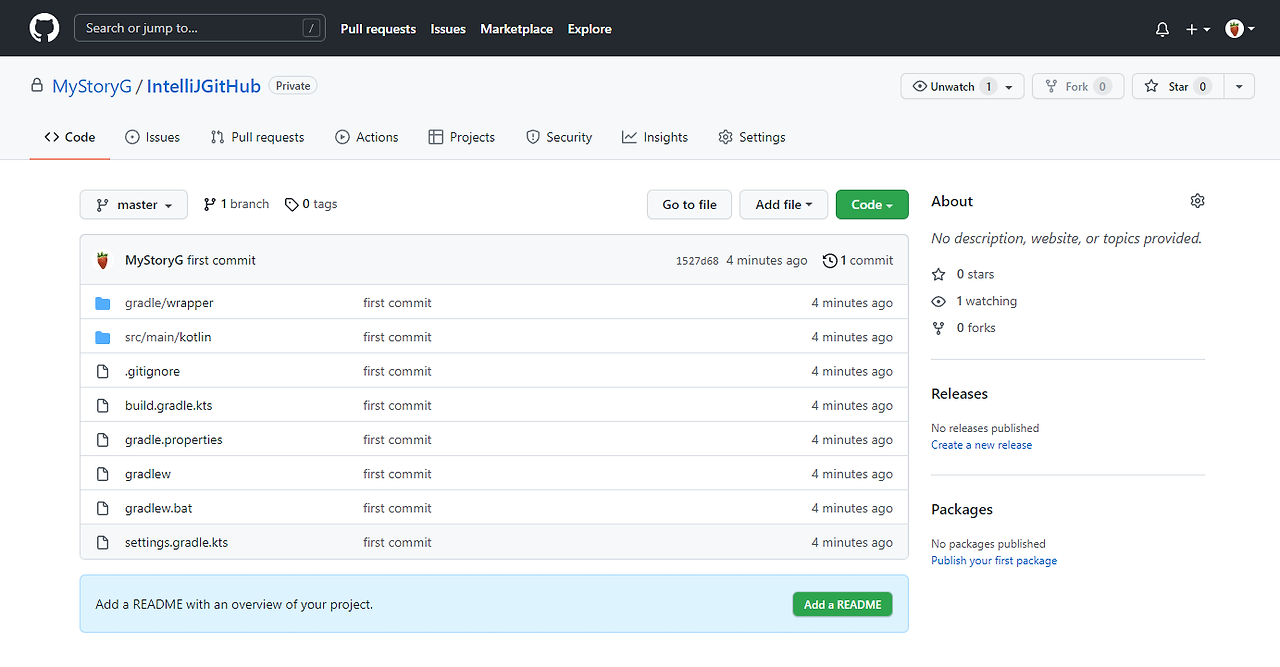This screenshot has width=1280, height=667.
Task: Switch to the repository Issues tab
Action: [x=152, y=137]
